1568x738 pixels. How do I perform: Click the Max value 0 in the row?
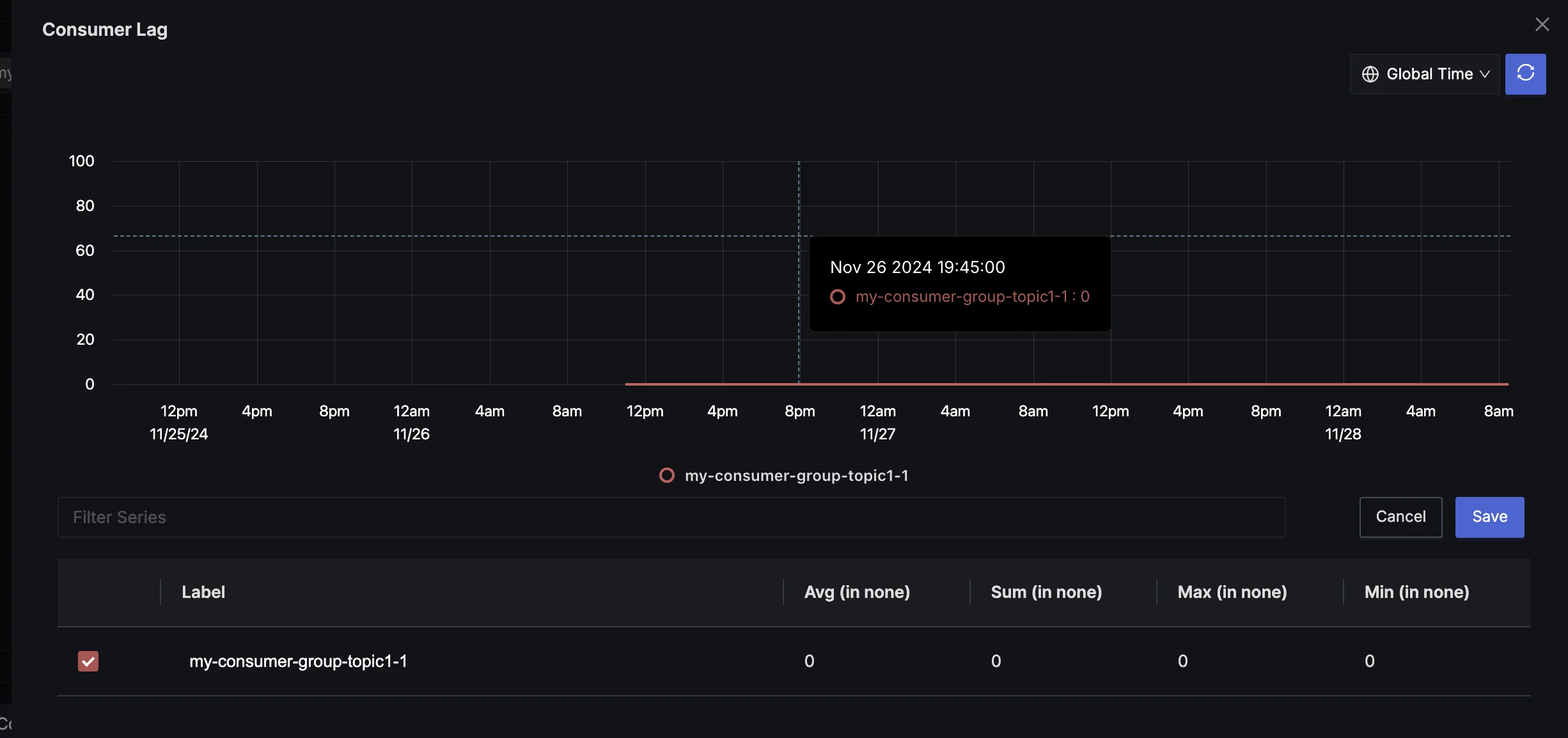coord(1182,661)
